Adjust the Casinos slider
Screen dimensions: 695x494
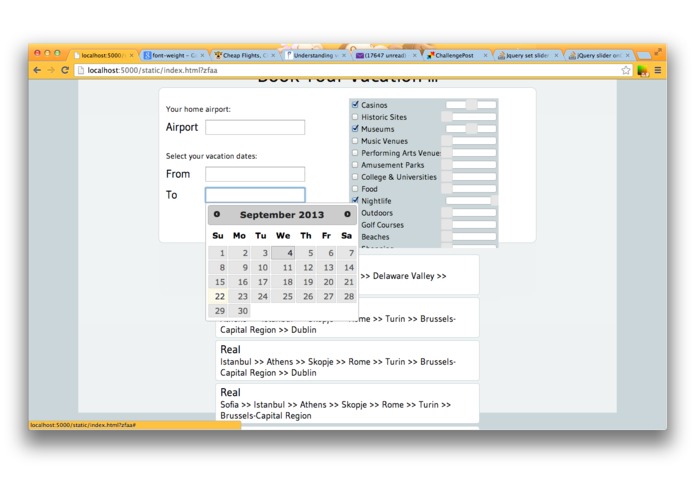click(471, 105)
